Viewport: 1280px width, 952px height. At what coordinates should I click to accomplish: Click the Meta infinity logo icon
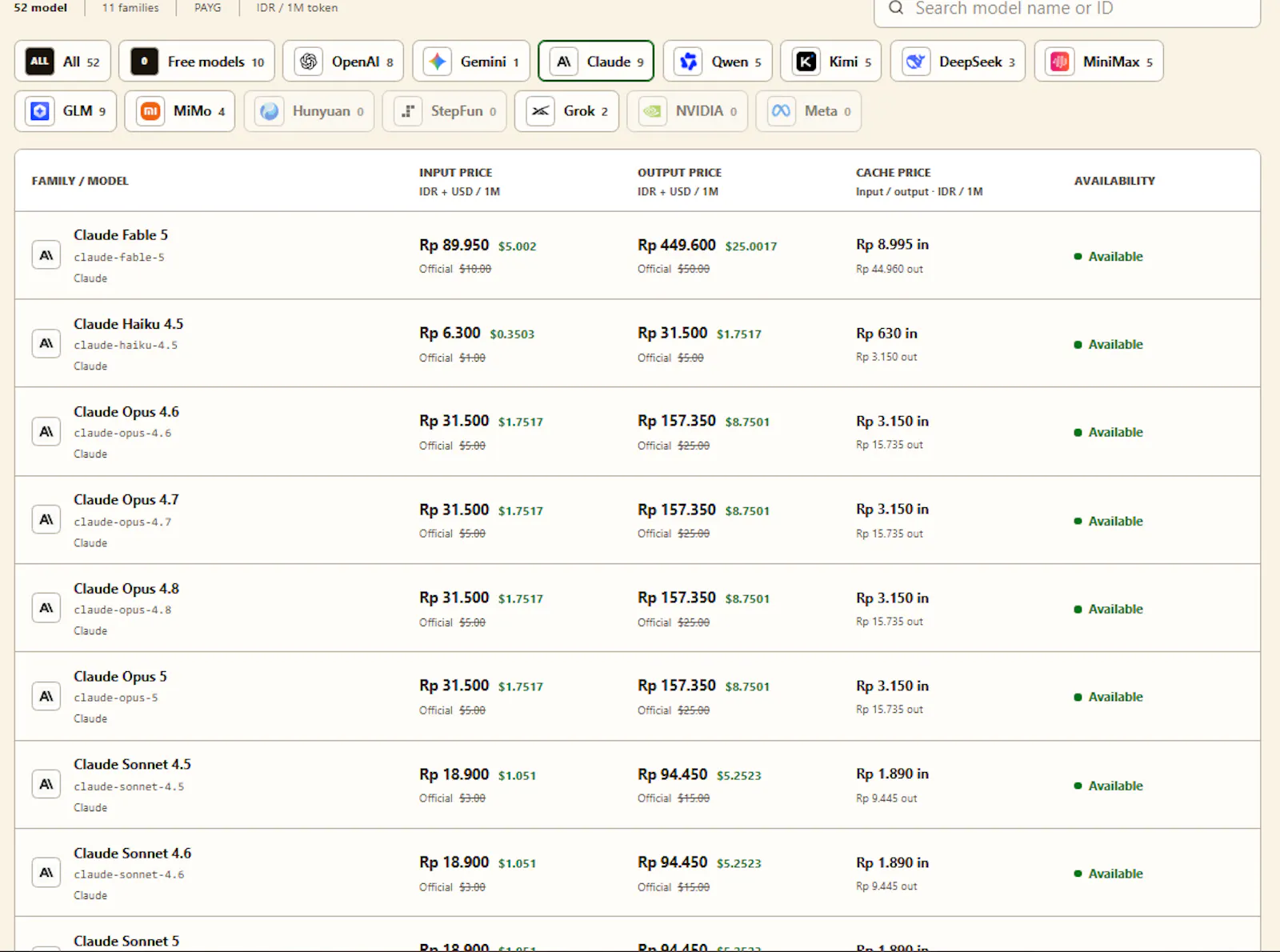pyautogui.click(x=782, y=111)
